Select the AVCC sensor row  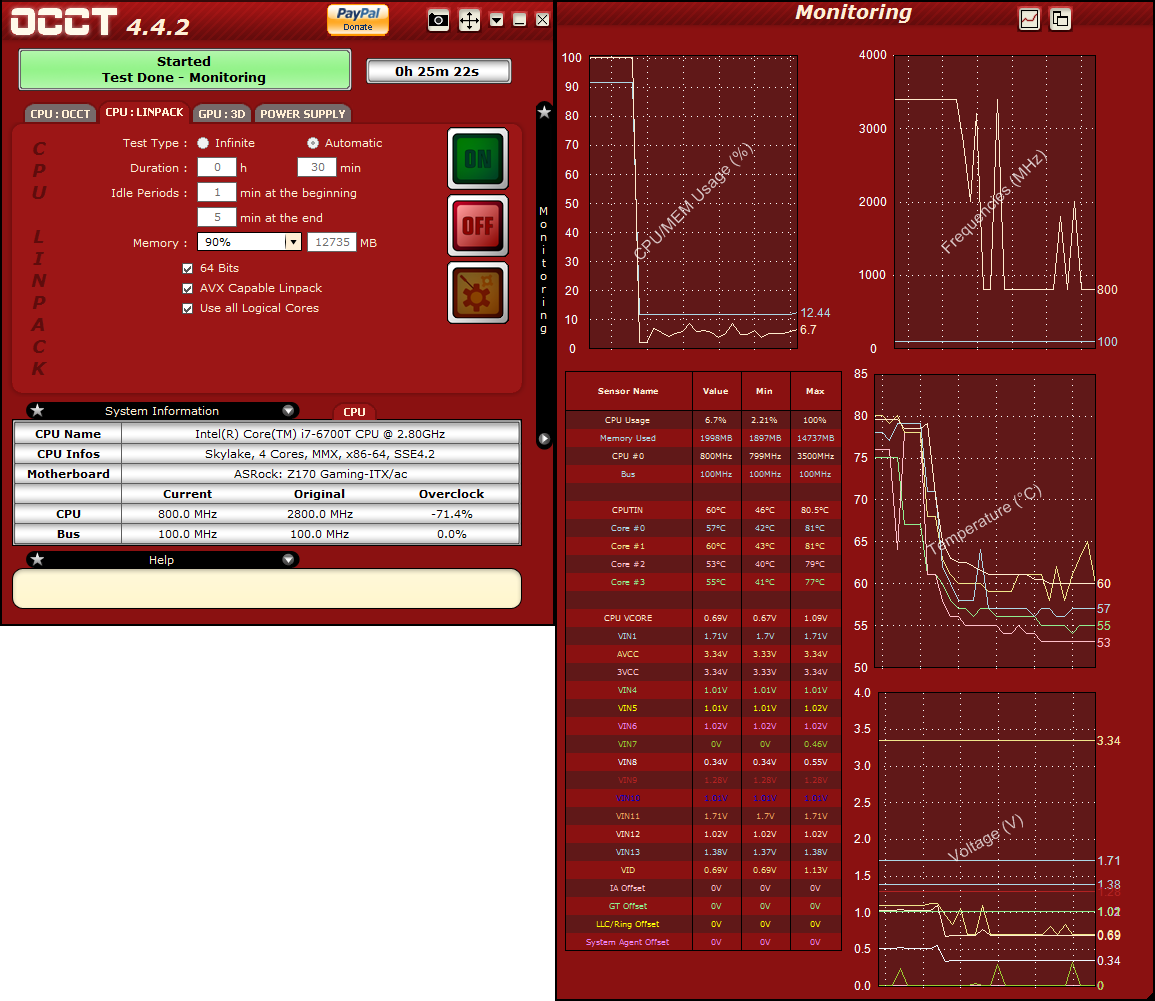coord(703,654)
